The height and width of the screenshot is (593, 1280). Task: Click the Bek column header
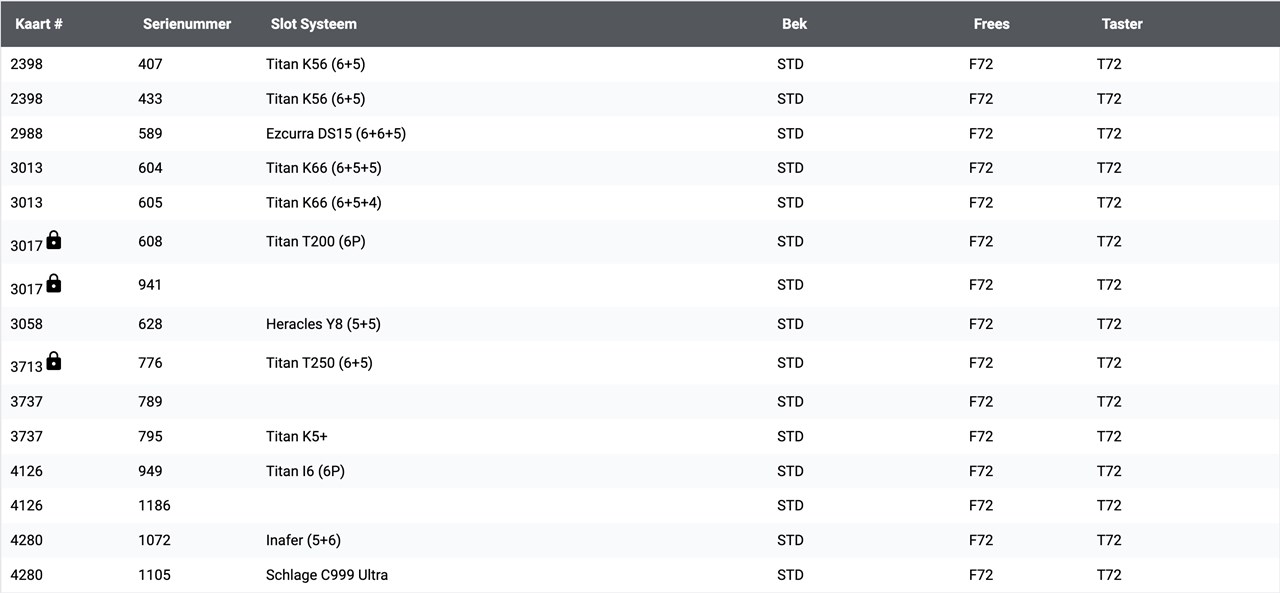794,24
